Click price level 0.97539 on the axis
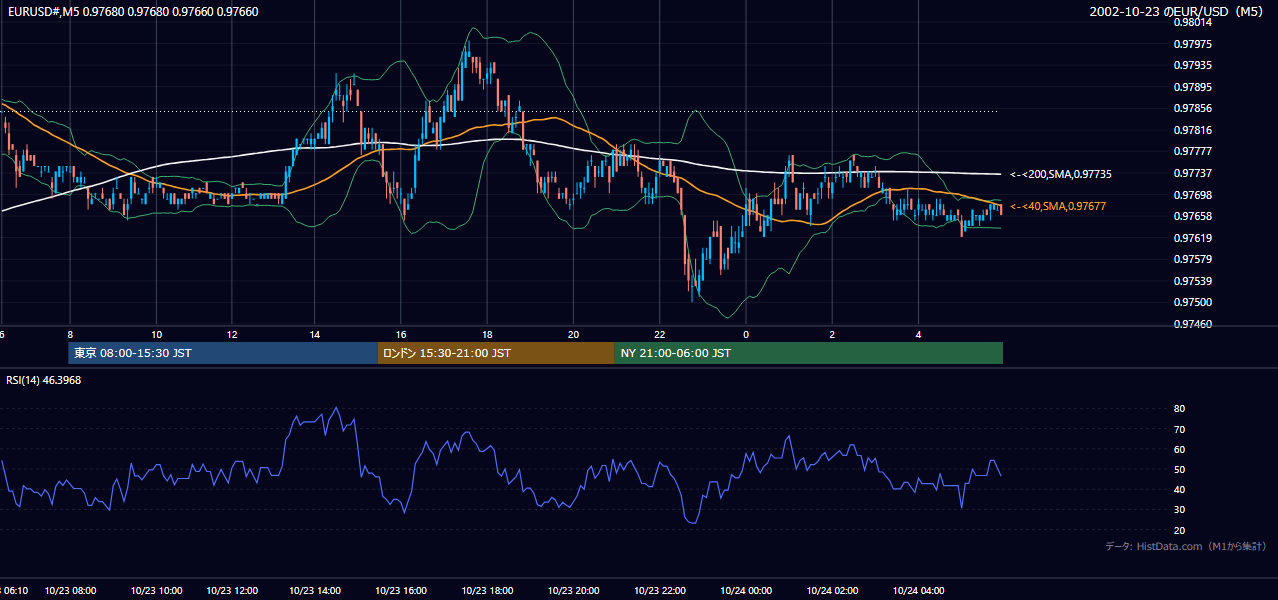The width and height of the screenshot is (1278, 600). pos(1193,281)
